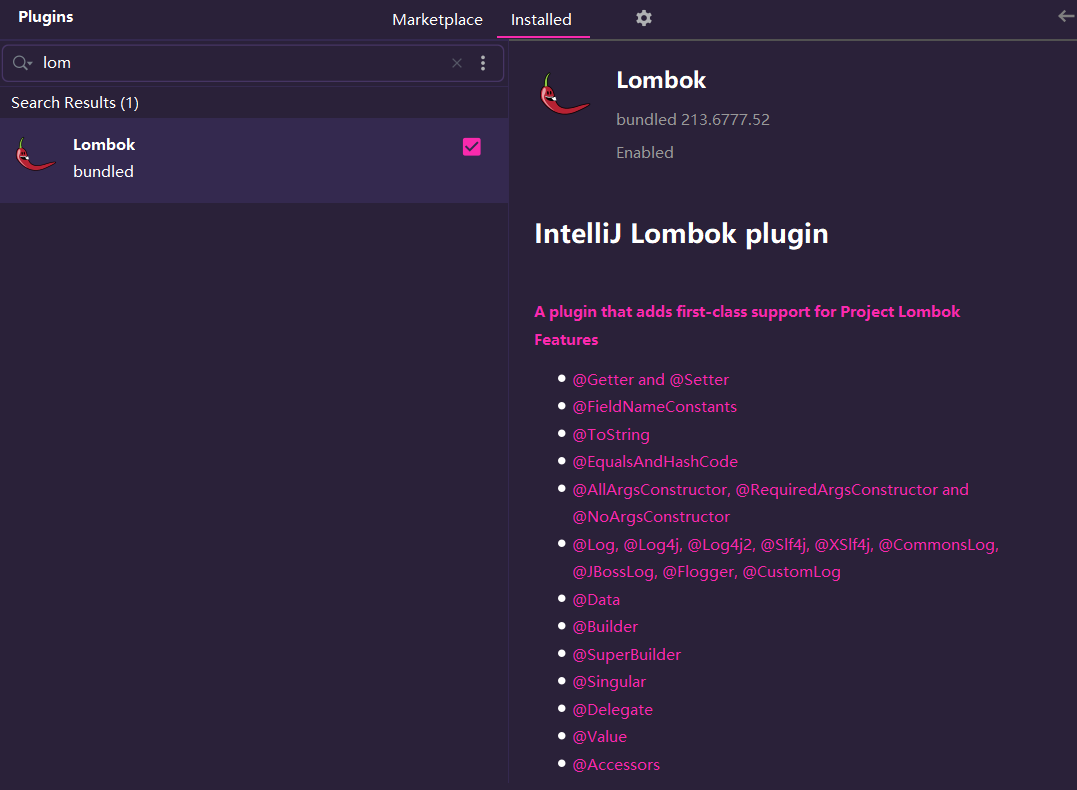Open the @SuperBuilder link
Image resolution: width=1077 pixels, height=790 pixels.
click(x=627, y=655)
